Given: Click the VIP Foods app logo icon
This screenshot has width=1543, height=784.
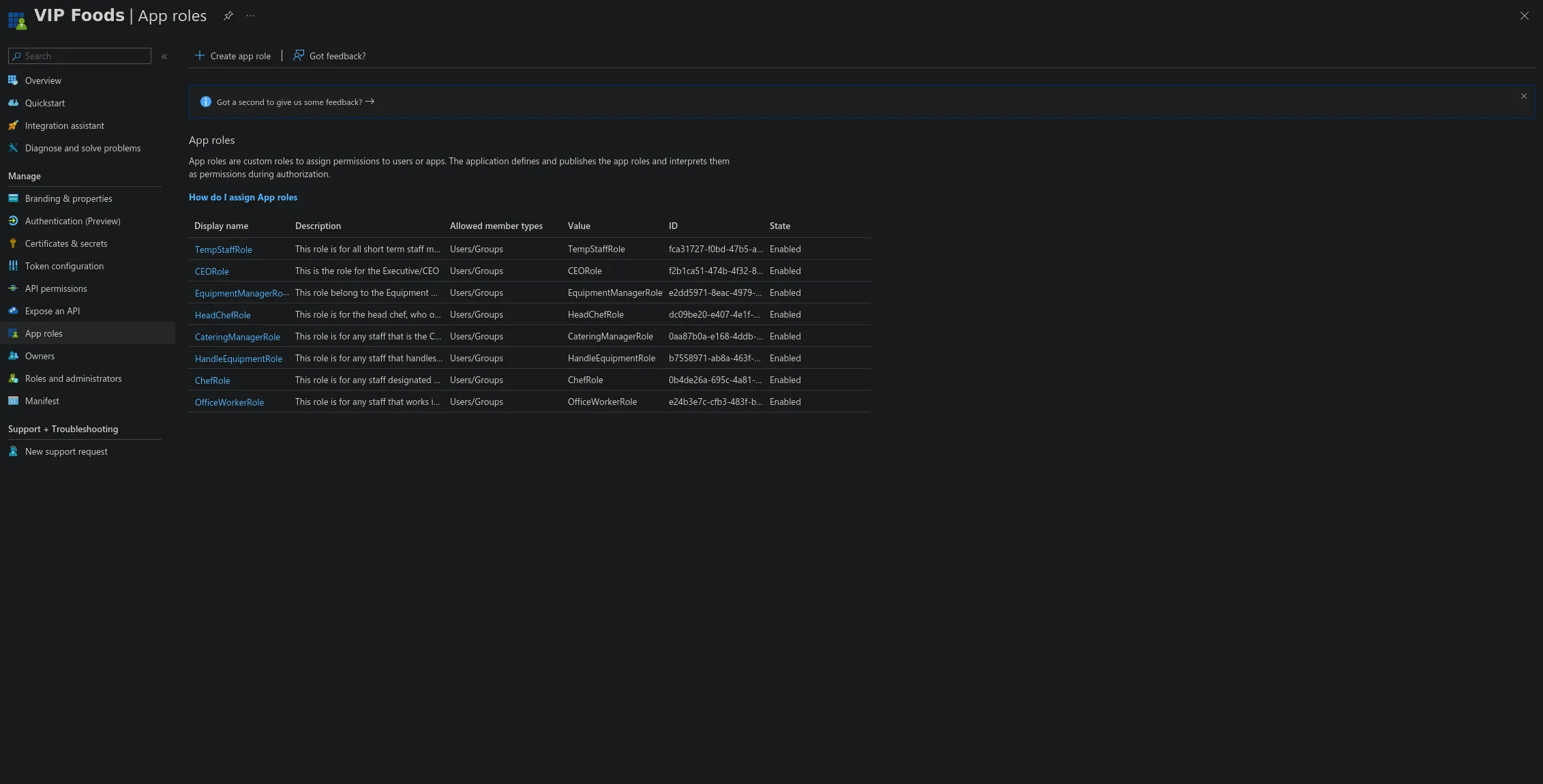Looking at the screenshot, I should tap(17, 20).
